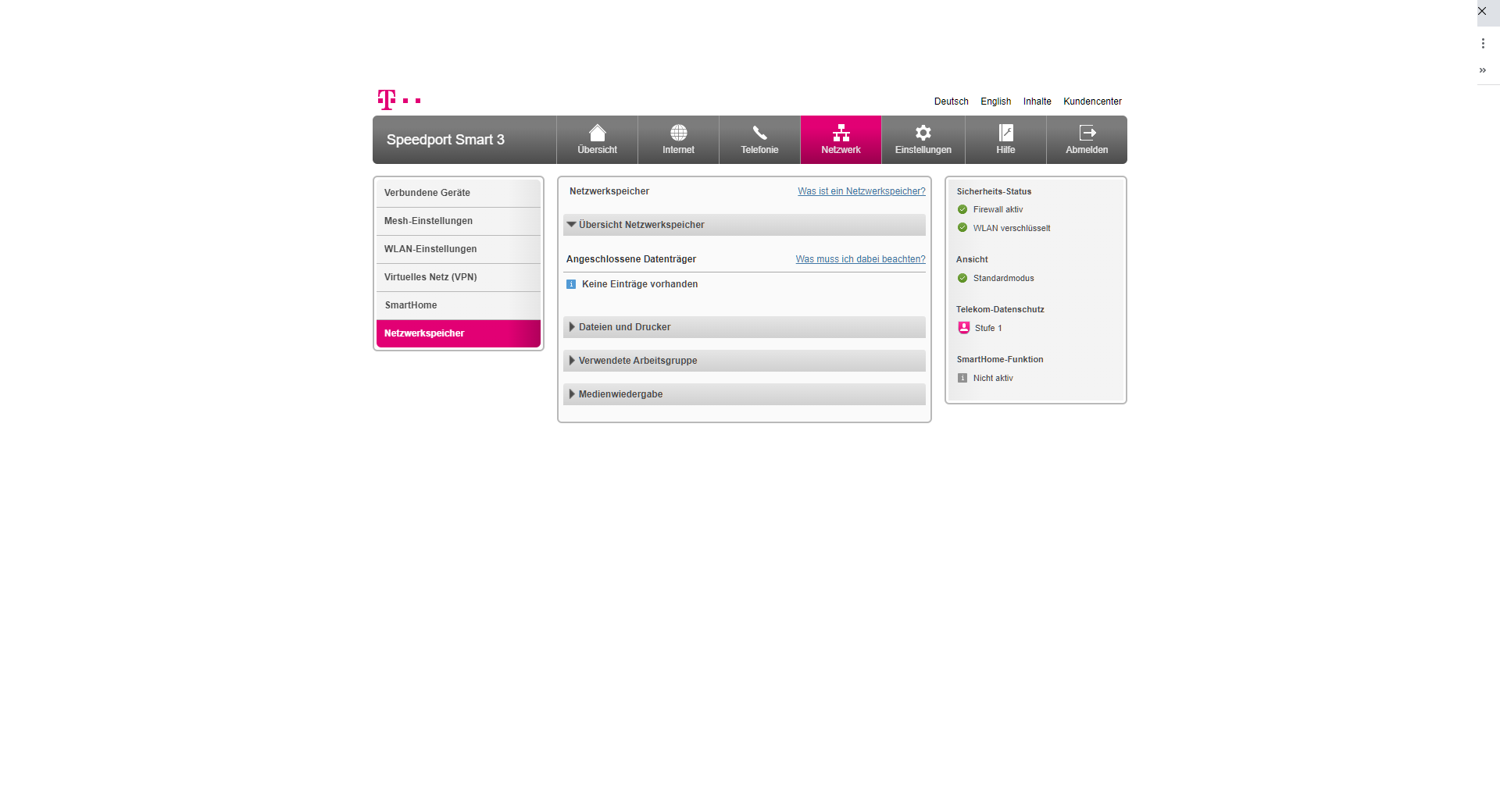1500x812 pixels.
Task: Click the Keine Einträge vorhanden message
Action: point(640,284)
